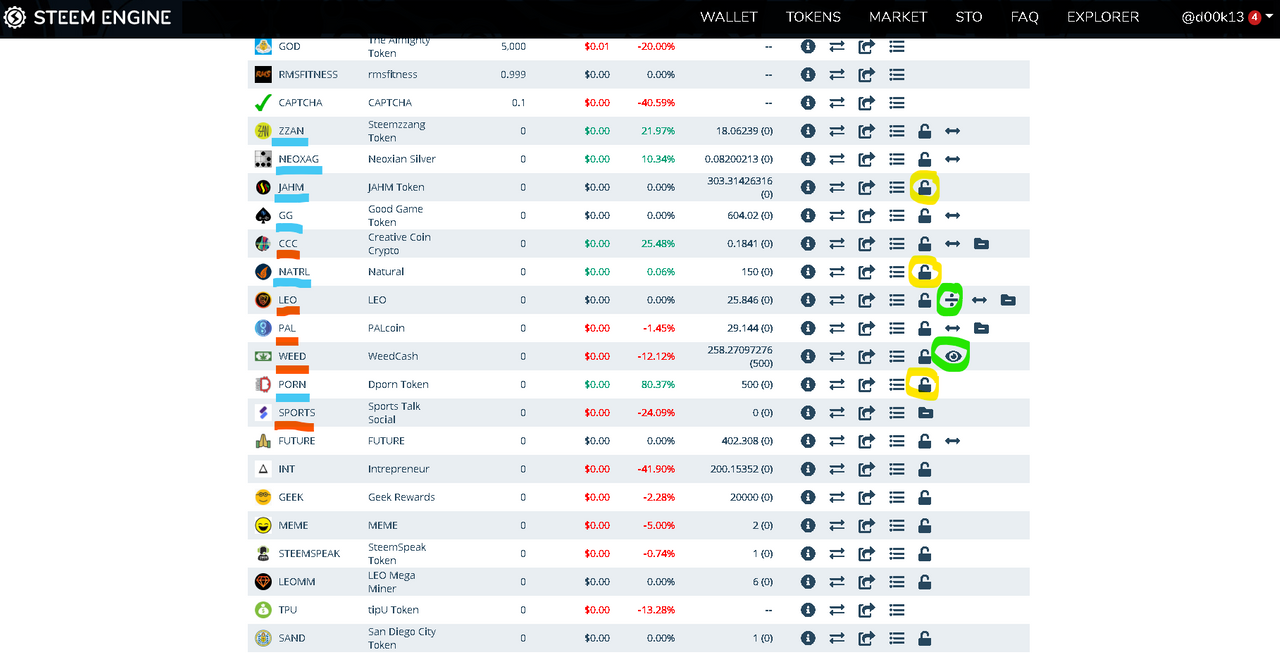Click the 5.000 balance for GOD

coord(513,46)
